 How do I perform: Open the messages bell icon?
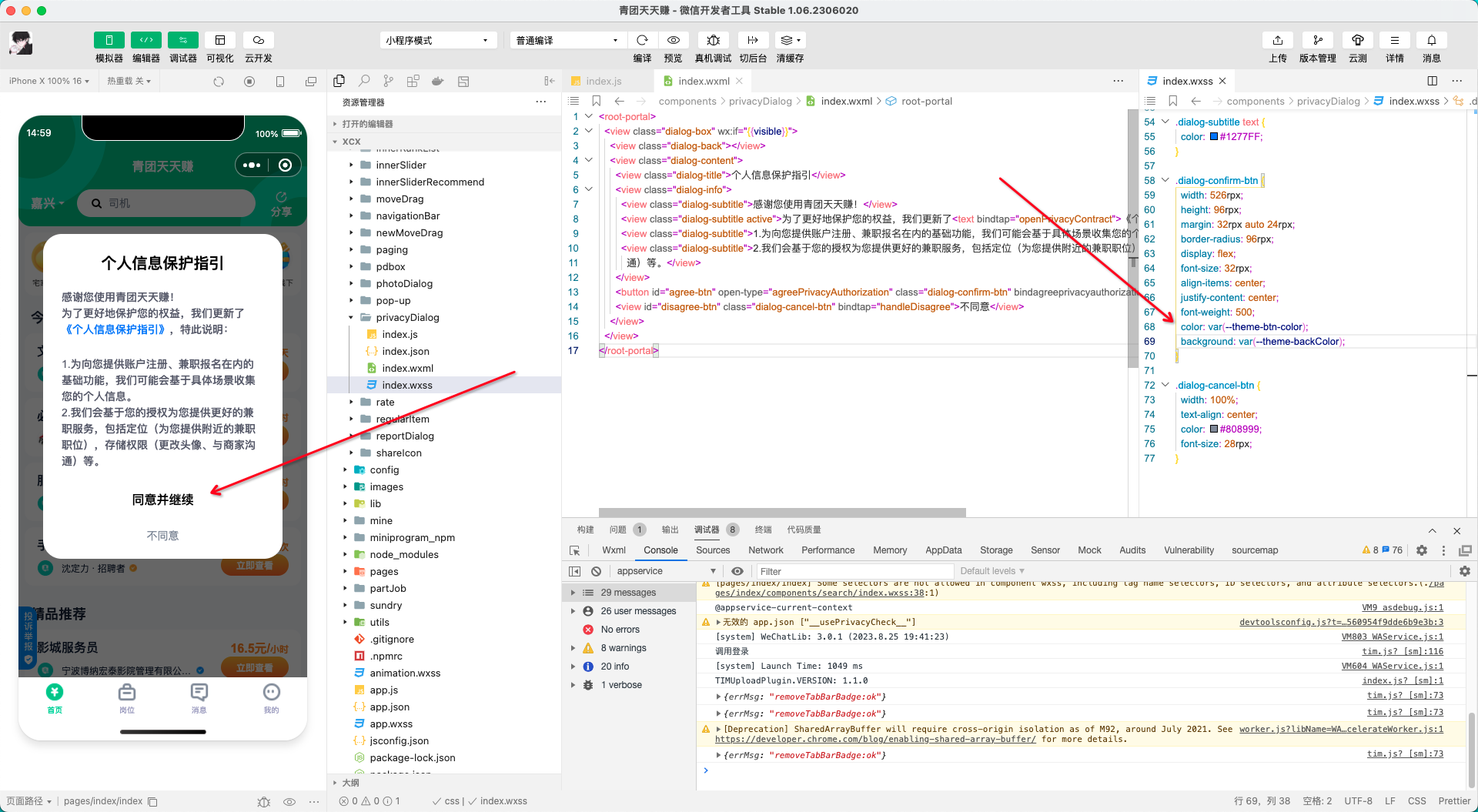1432,40
